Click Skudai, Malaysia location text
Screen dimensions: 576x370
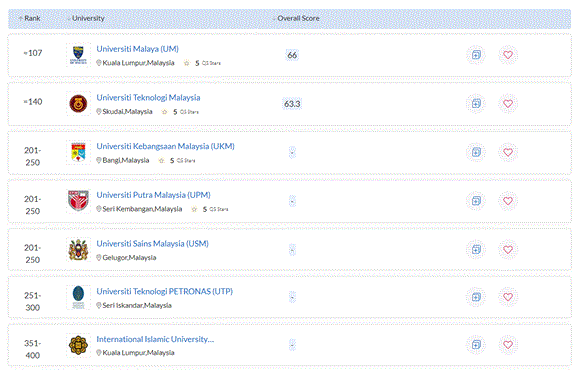(127, 112)
